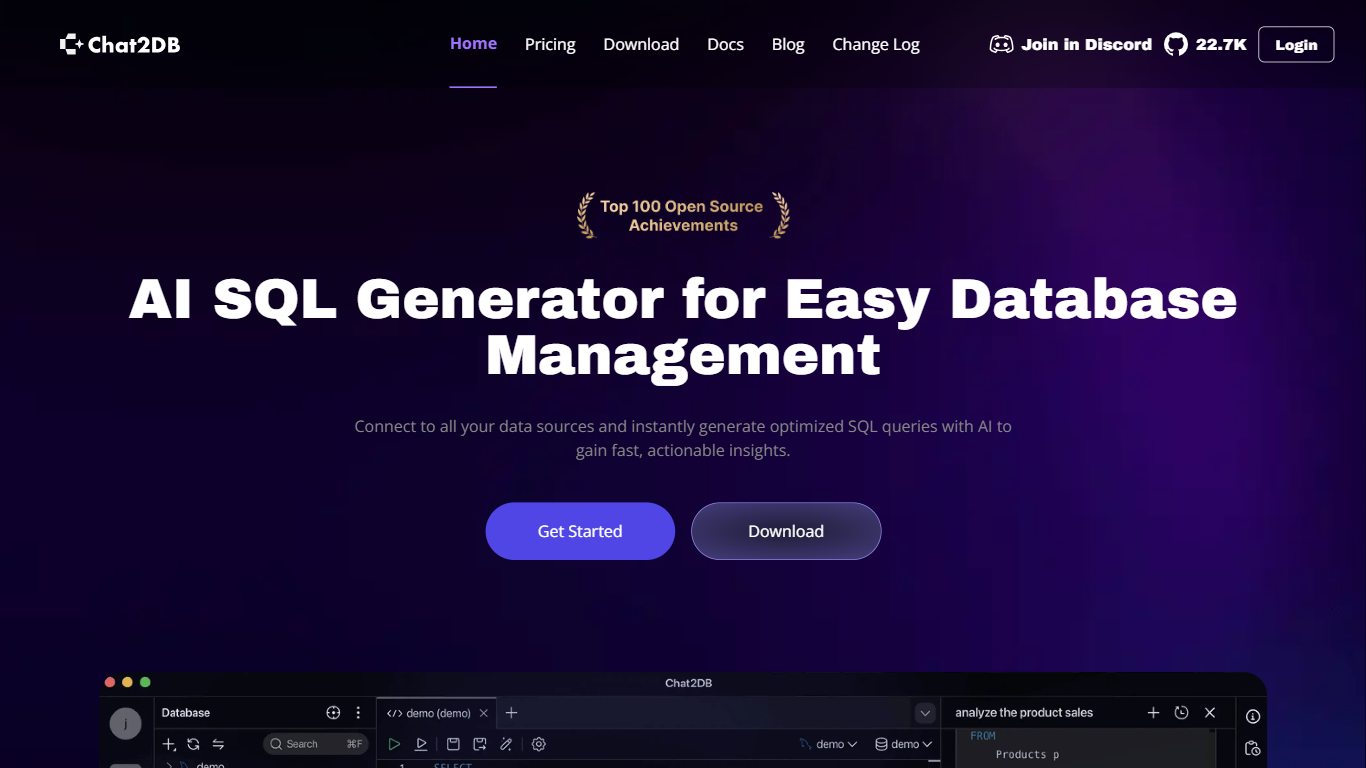This screenshot has width=1366, height=768.
Task: Click the refresh icon under Database
Action: pos(193,744)
